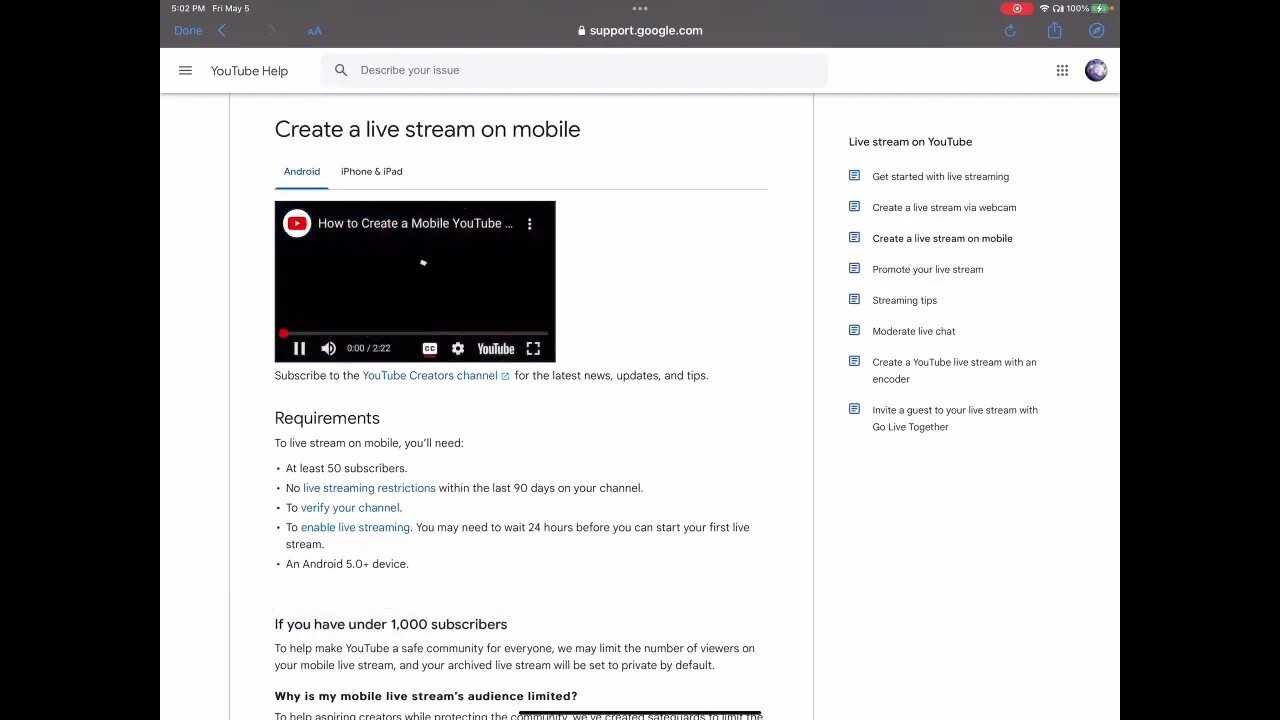Go forward with the right chevron
This screenshot has width=1280, height=720.
(271, 31)
